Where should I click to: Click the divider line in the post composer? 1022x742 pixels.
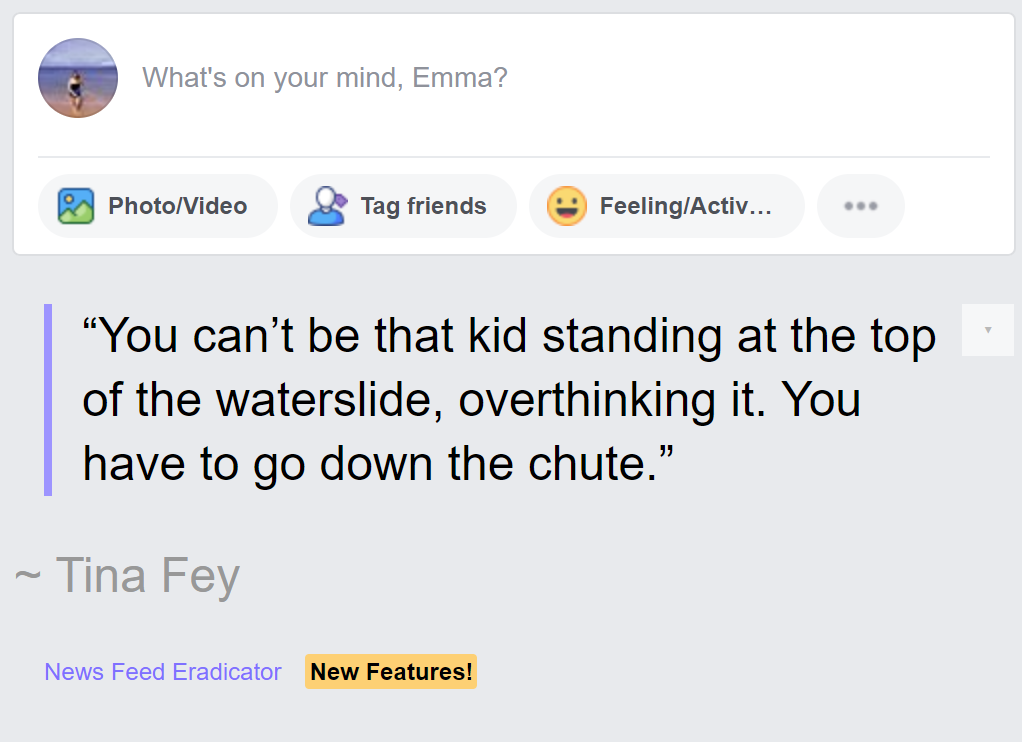click(x=514, y=156)
